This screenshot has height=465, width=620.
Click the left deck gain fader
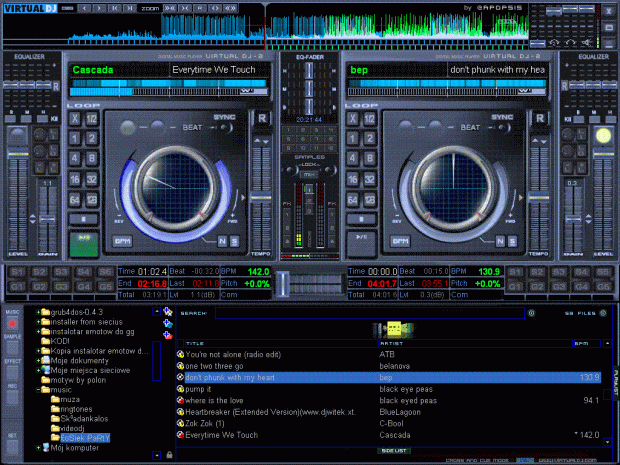tap(47, 219)
